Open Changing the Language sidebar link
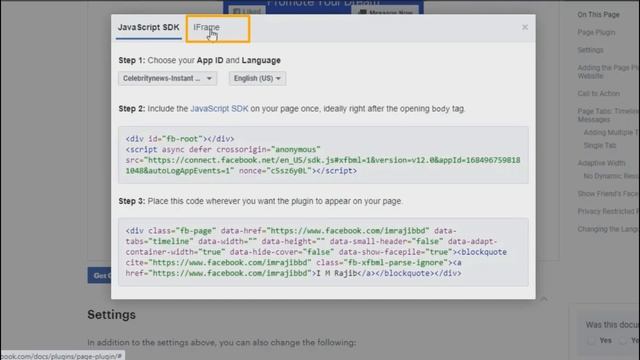The width and height of the screenshot is (640, 360). (x=608, y=229)
